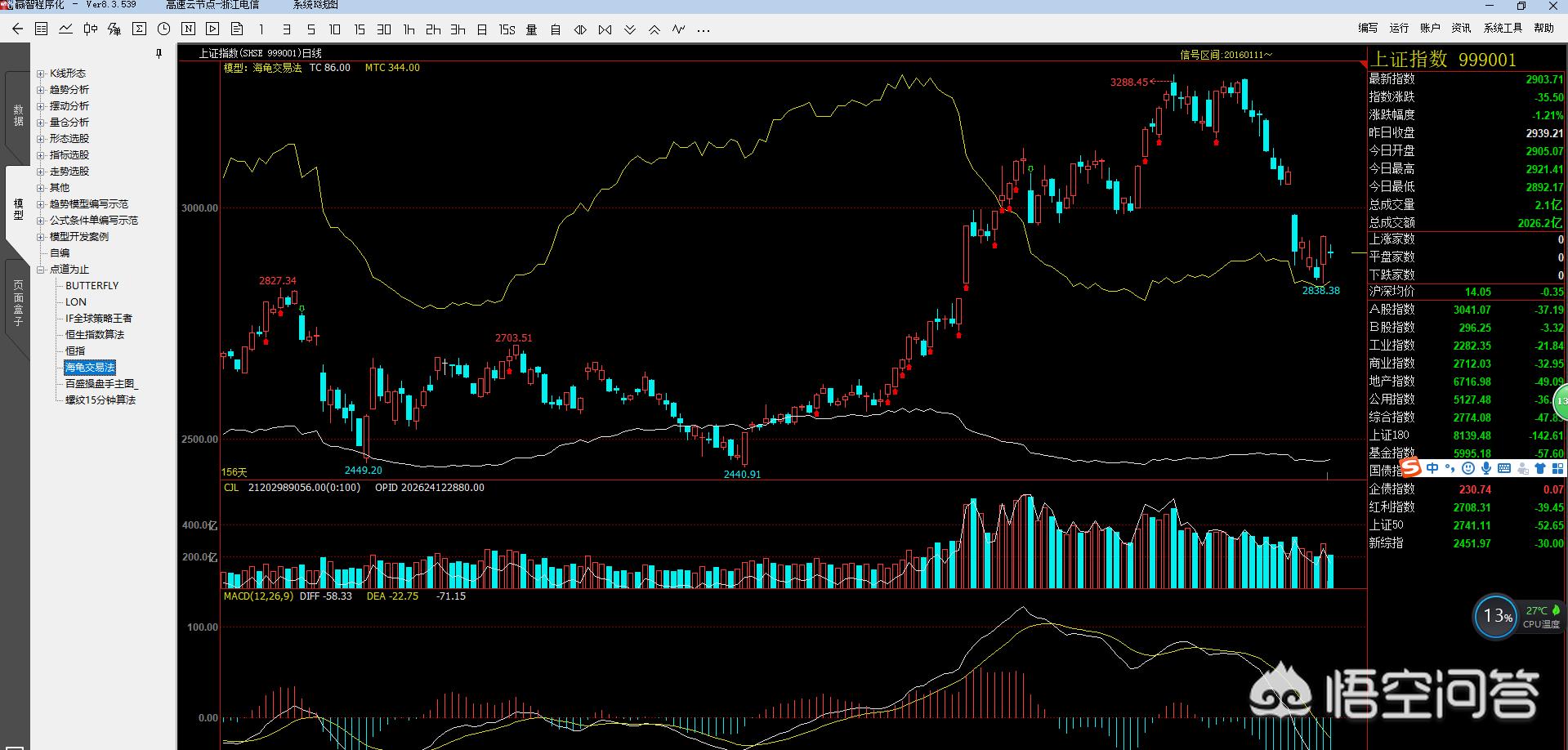The image size is (1568, 750).
Task: Open the 帮助 menu
Action: pos(1544,28)
